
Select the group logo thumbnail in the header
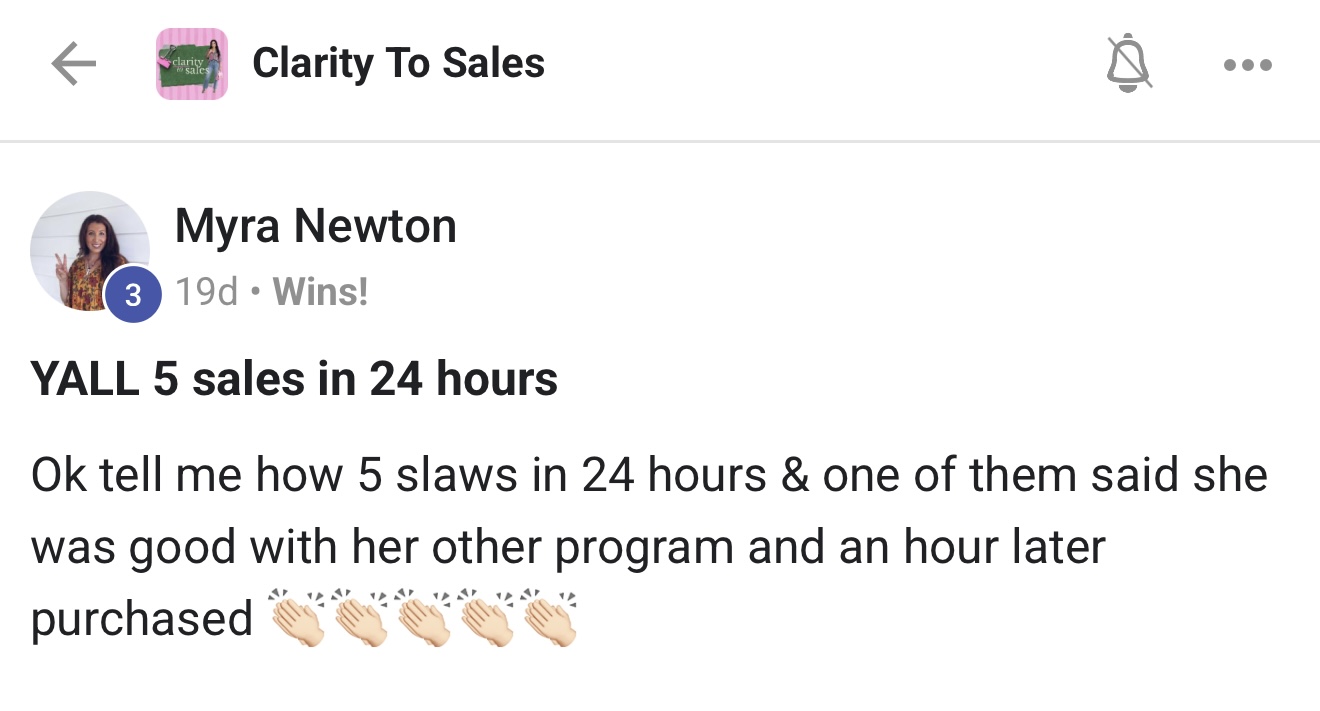[x=191, y=63]
